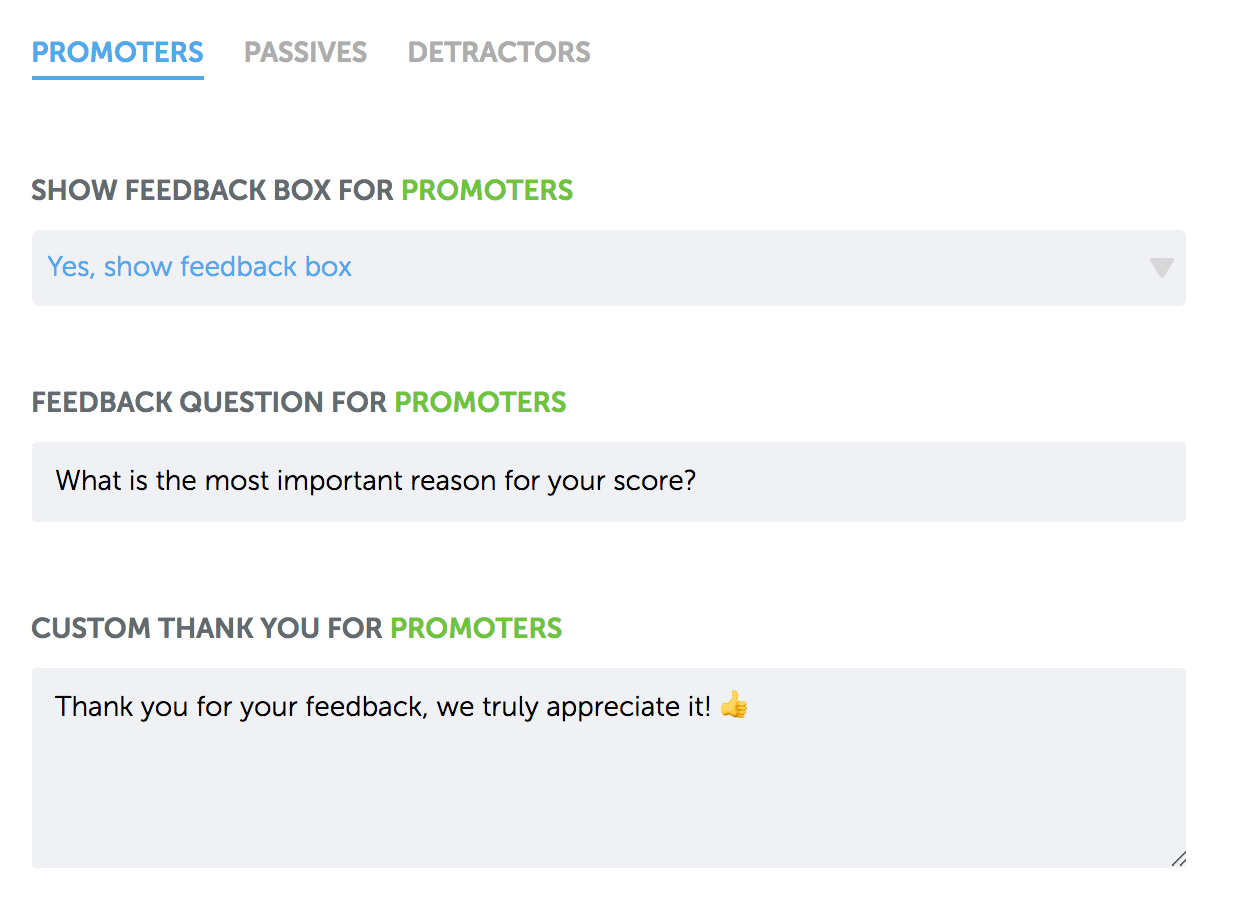Select the active Promoters tab
Image resolution: width=1234 pixels, height=914 pixels.
coord(118,52)
